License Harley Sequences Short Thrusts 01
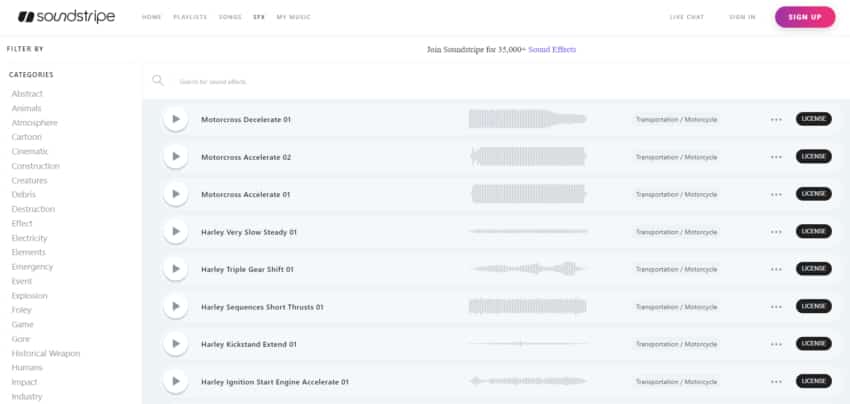The height and width of the screenshot is (404, 850). pyautogui.click(x=813, y=306)
